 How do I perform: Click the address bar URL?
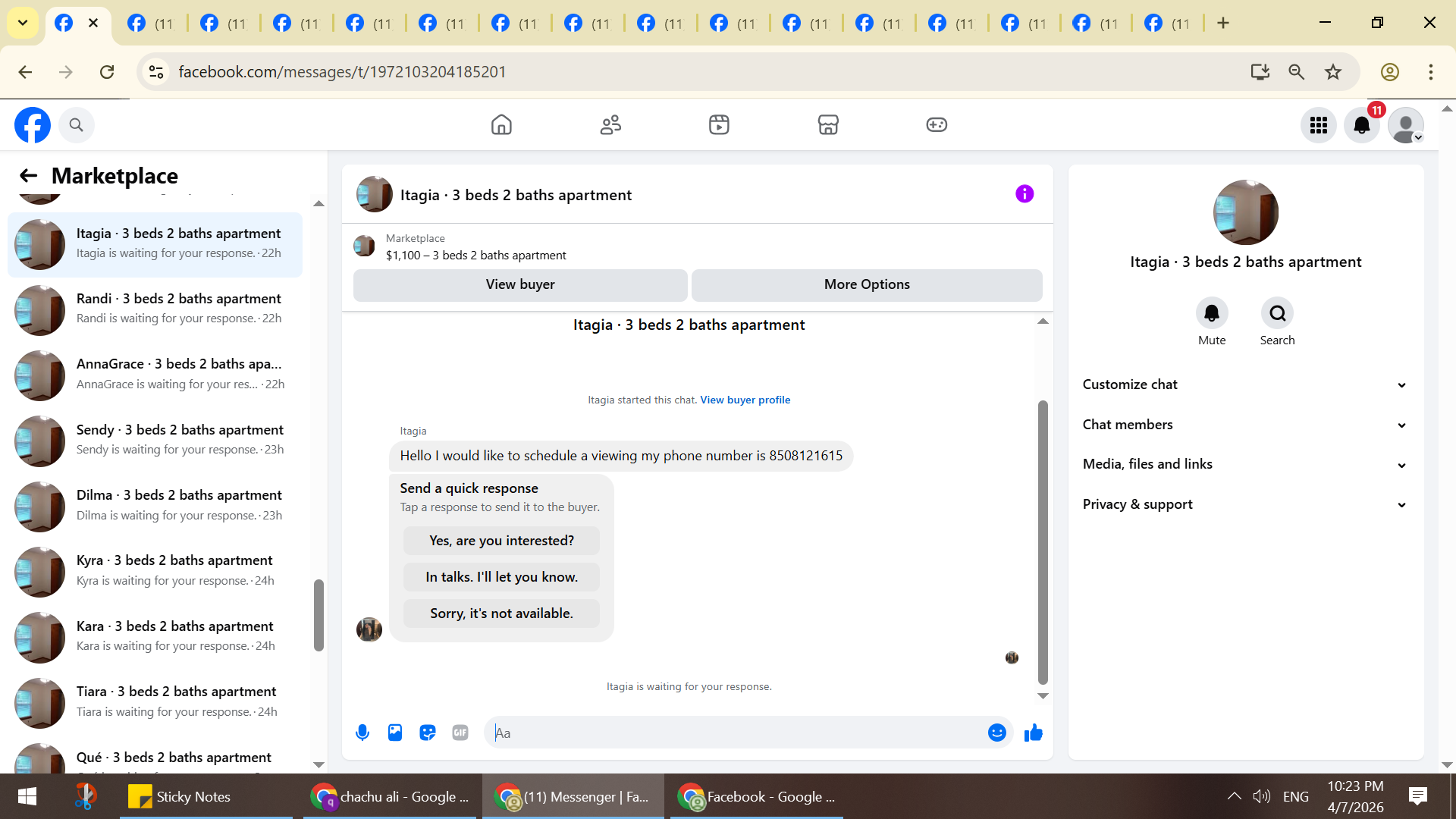coord(342,72)
